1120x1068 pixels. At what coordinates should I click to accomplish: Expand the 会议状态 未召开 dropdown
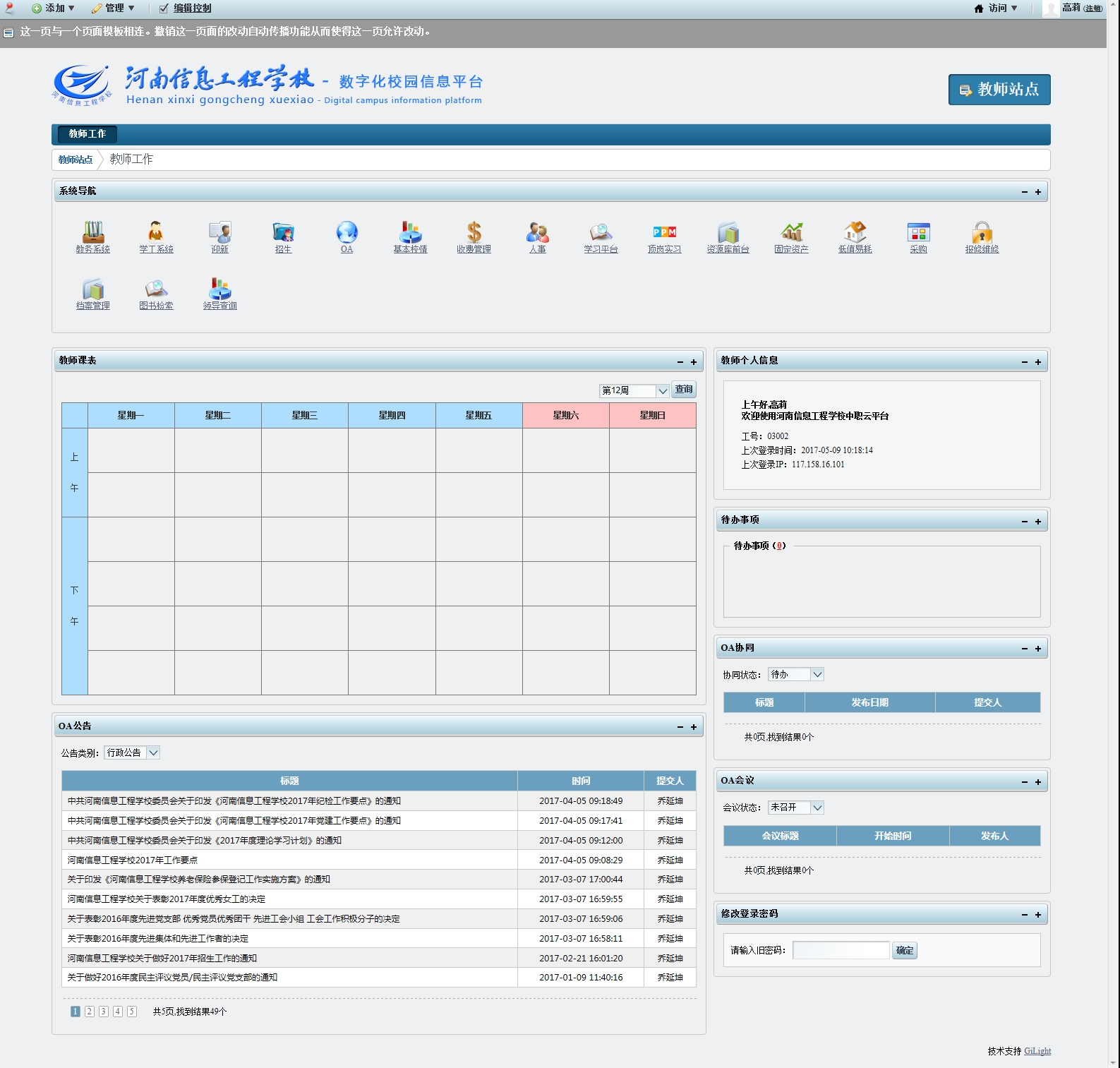817,808
